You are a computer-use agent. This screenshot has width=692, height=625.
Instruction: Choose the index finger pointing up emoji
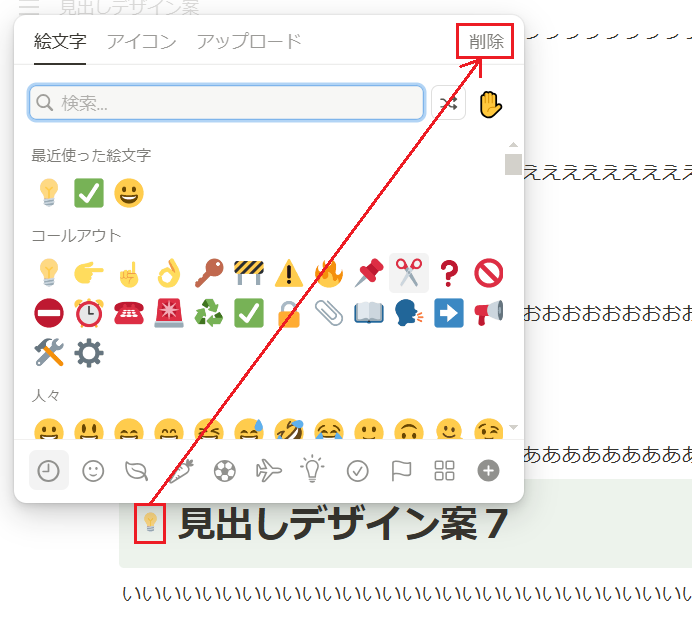129,273
